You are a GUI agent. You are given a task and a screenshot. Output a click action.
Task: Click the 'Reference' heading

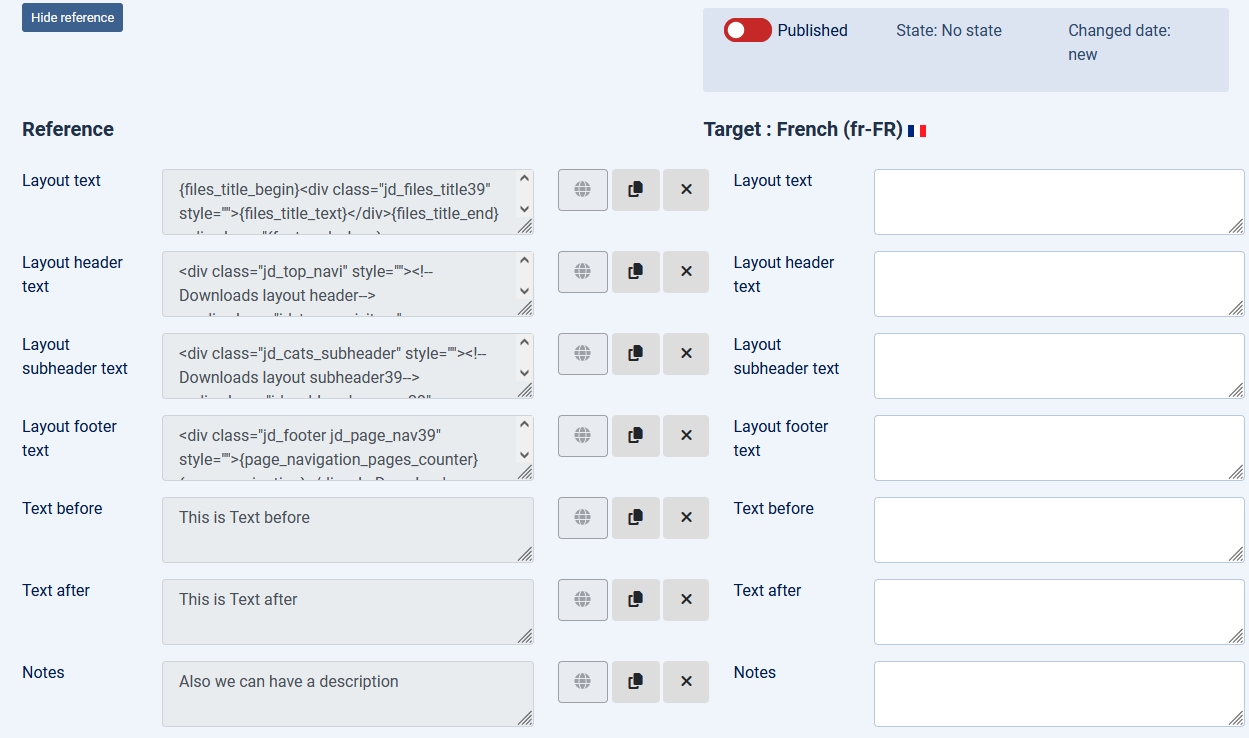point(68,129)
